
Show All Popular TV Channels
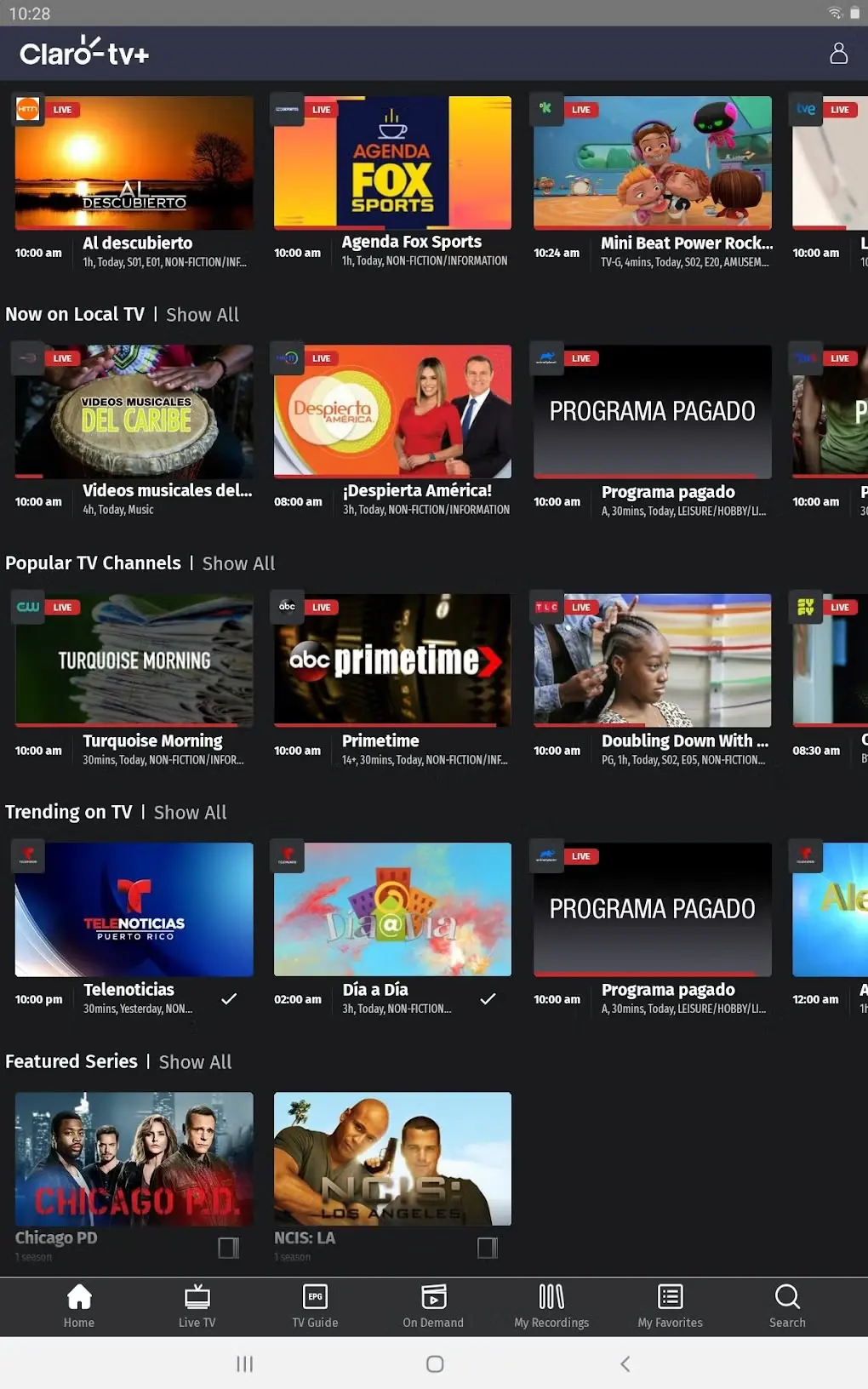tap(238, 563)
